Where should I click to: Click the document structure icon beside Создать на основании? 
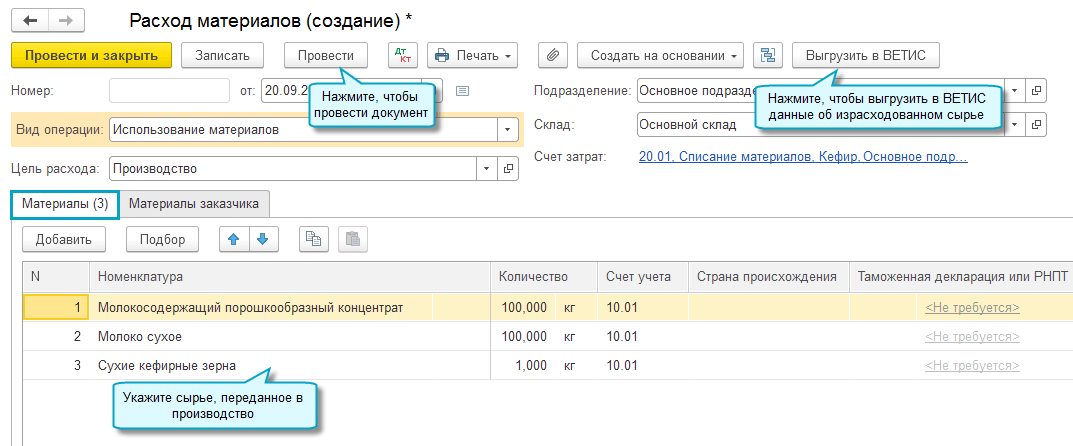pyautogui.click(x=767, y=55)
